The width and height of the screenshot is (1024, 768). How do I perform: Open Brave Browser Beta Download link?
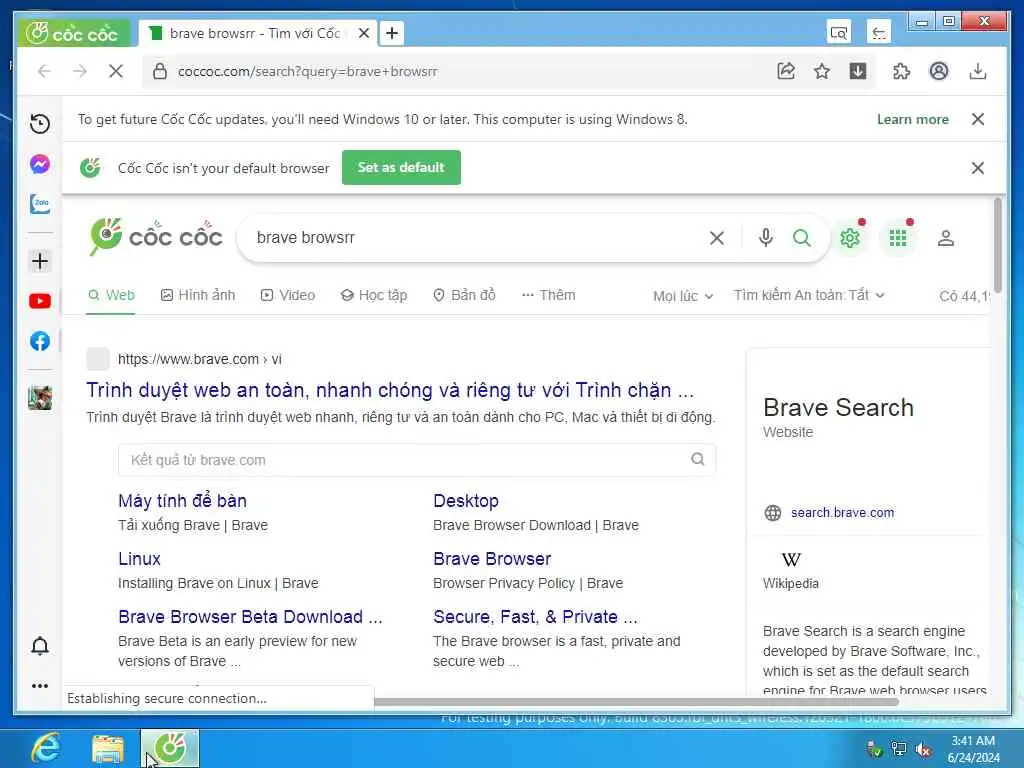tap(250, 617)
